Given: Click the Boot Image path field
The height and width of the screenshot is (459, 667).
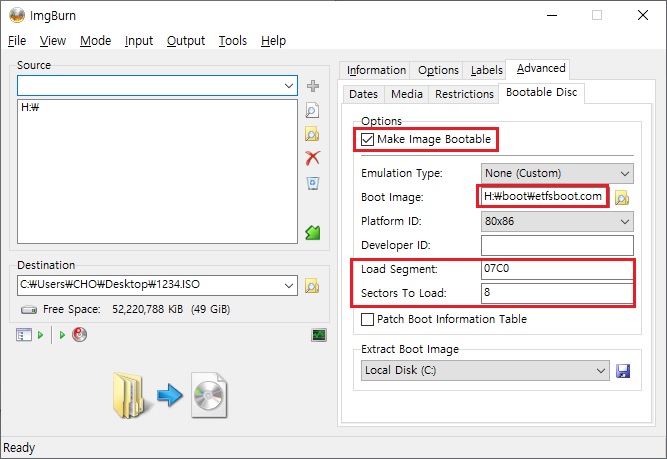Looking at the screenshot, I should [x=543, y=197].
